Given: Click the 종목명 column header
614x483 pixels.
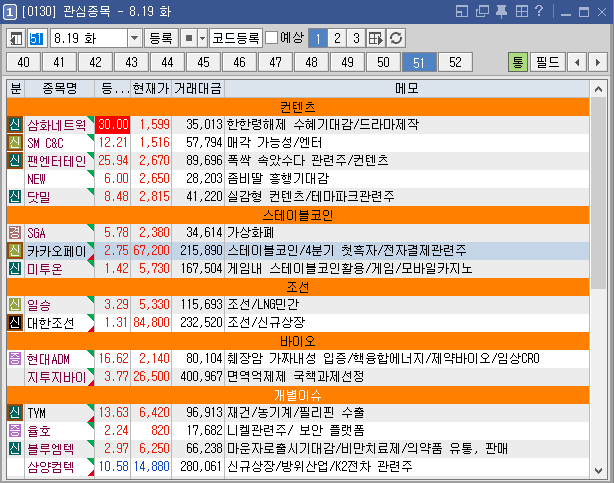Looking at the screenshot, I should pyautogui.click(x=60, y=89).
